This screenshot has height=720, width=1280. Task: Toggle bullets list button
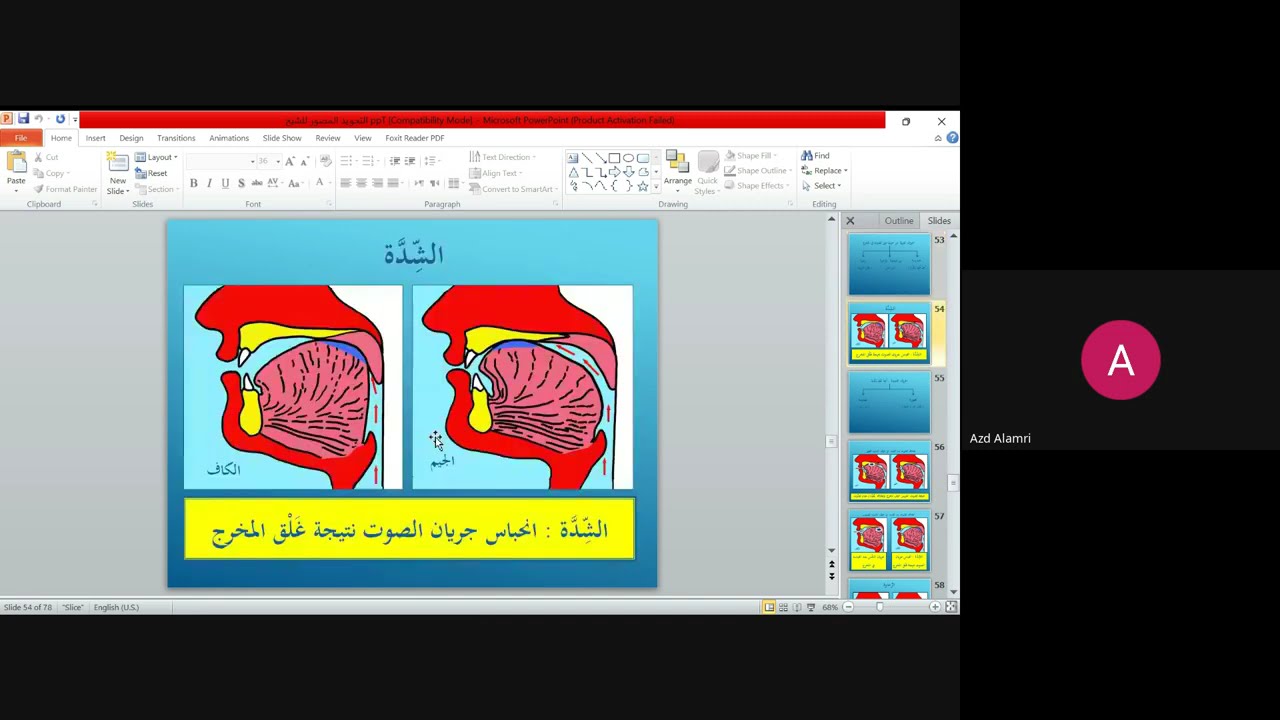[x=347, y=161]
